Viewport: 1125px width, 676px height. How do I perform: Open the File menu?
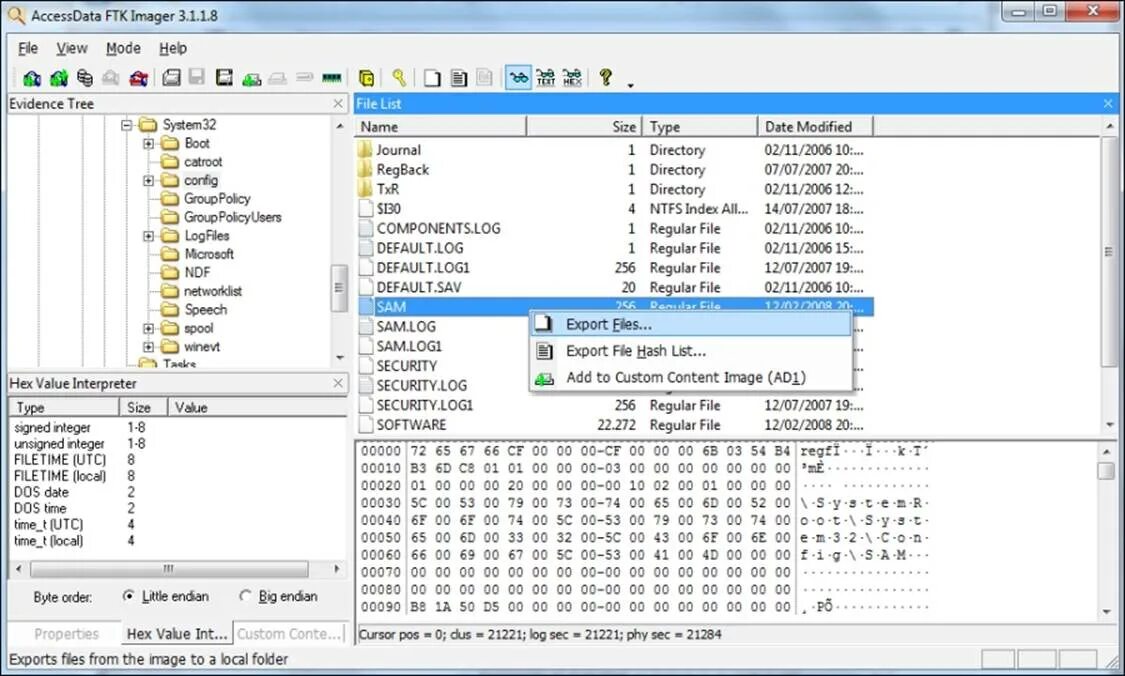(28, 48)
